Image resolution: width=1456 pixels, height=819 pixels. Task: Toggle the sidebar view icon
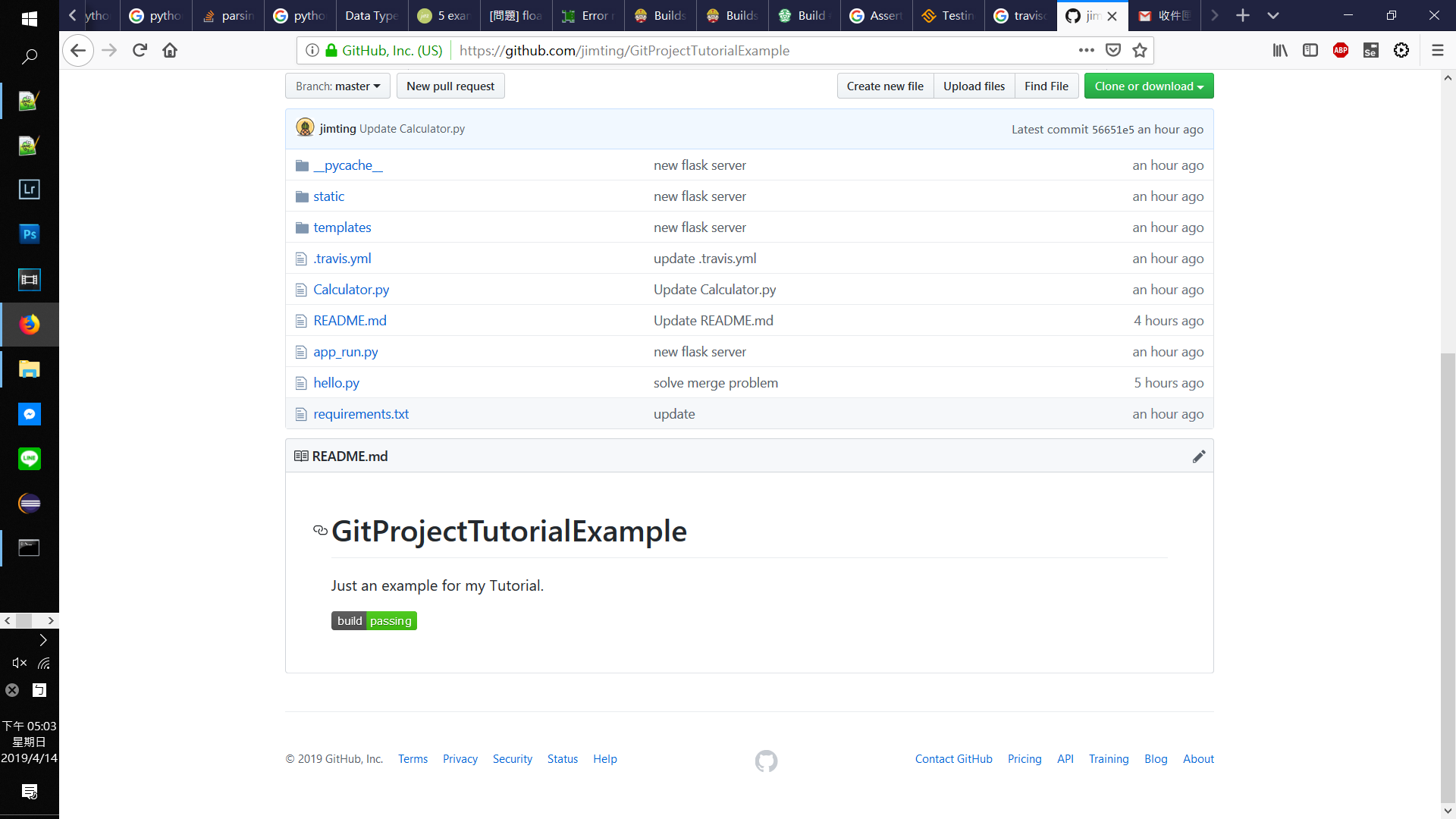pos(1310,50)
